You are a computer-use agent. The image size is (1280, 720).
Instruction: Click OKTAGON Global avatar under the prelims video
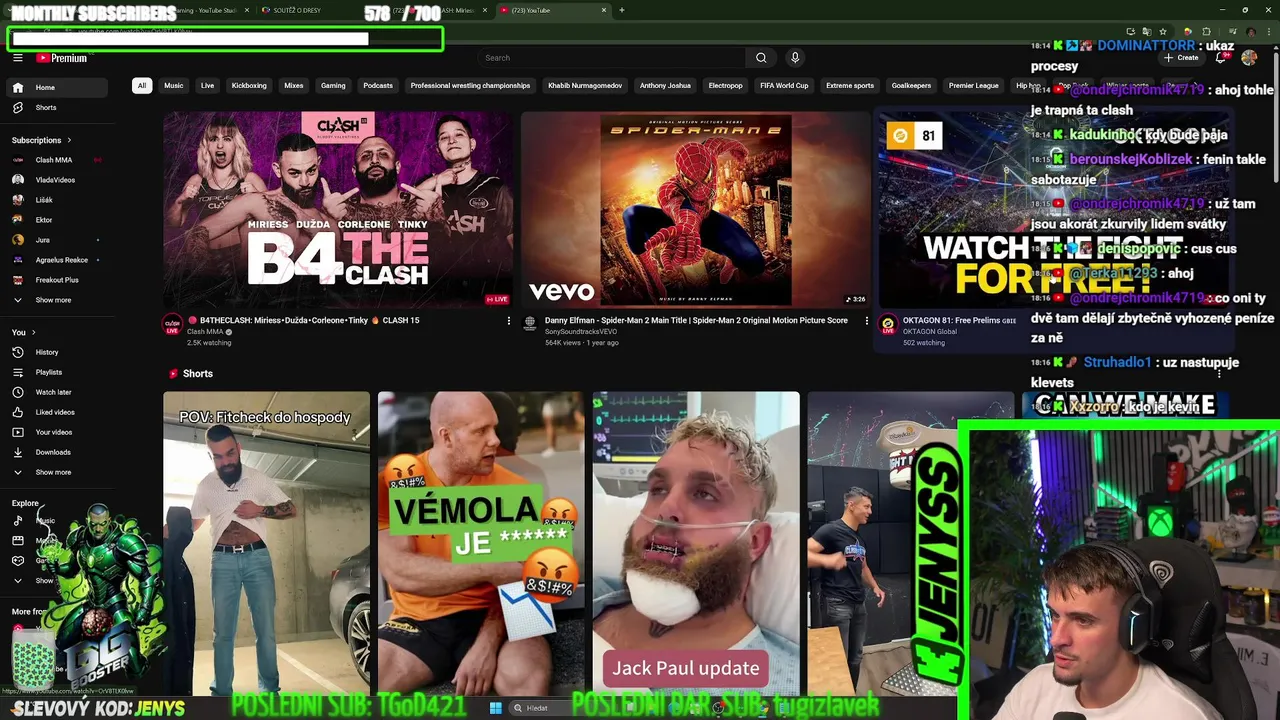(887, 324)
